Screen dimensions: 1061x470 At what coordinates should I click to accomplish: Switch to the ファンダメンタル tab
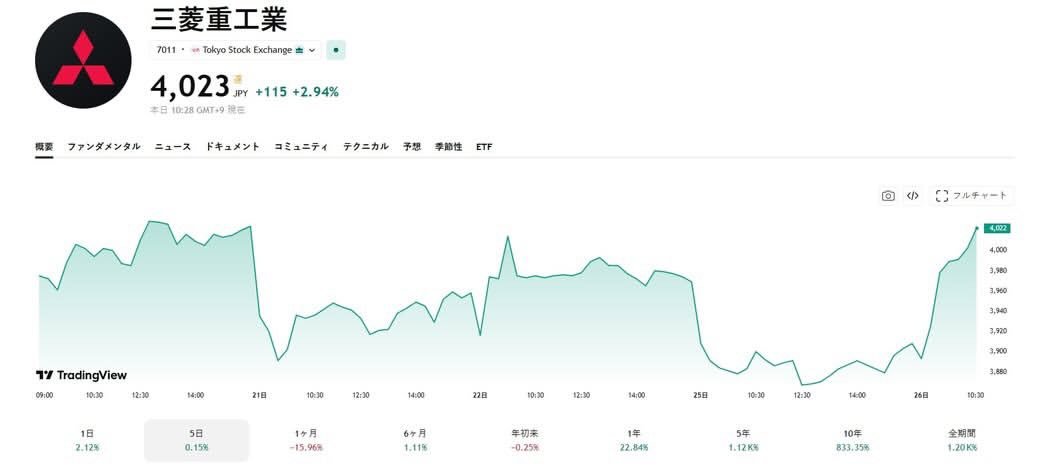click(104, 147)
